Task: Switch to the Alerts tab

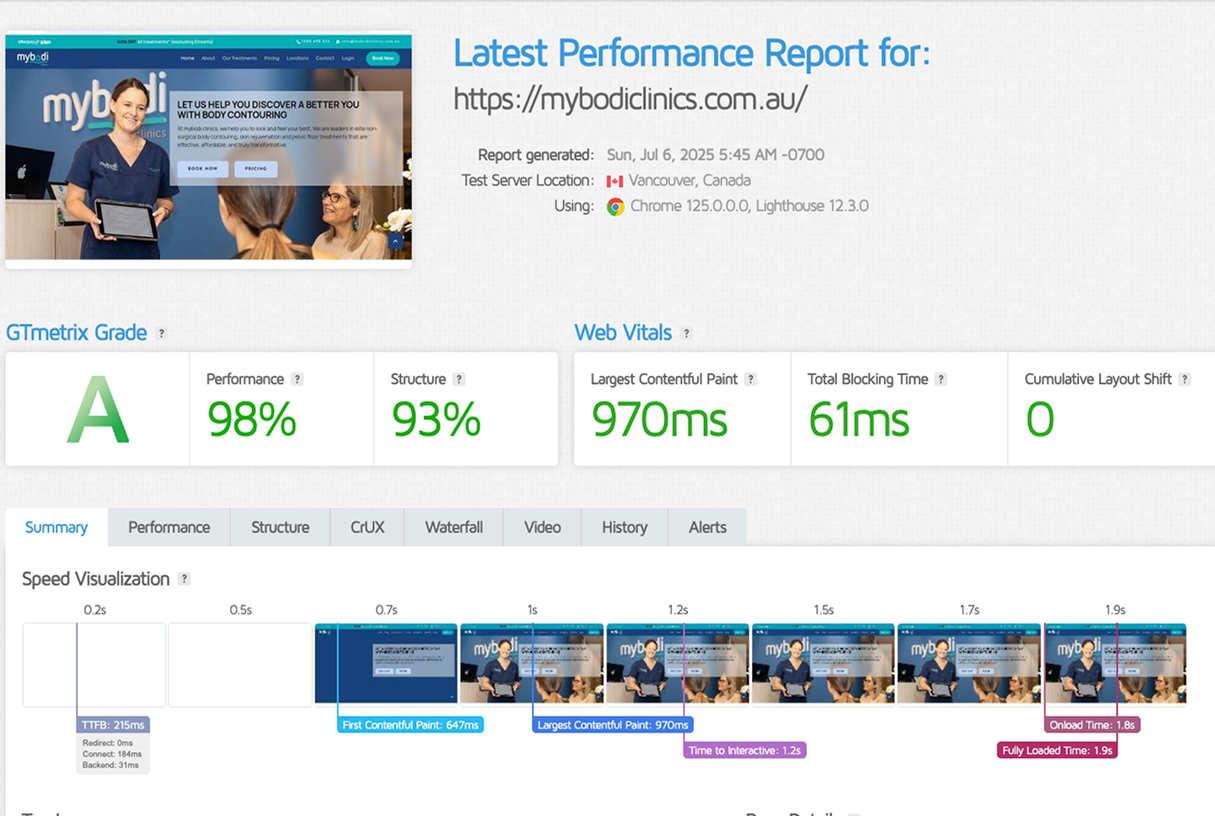Action: [707, 528]
